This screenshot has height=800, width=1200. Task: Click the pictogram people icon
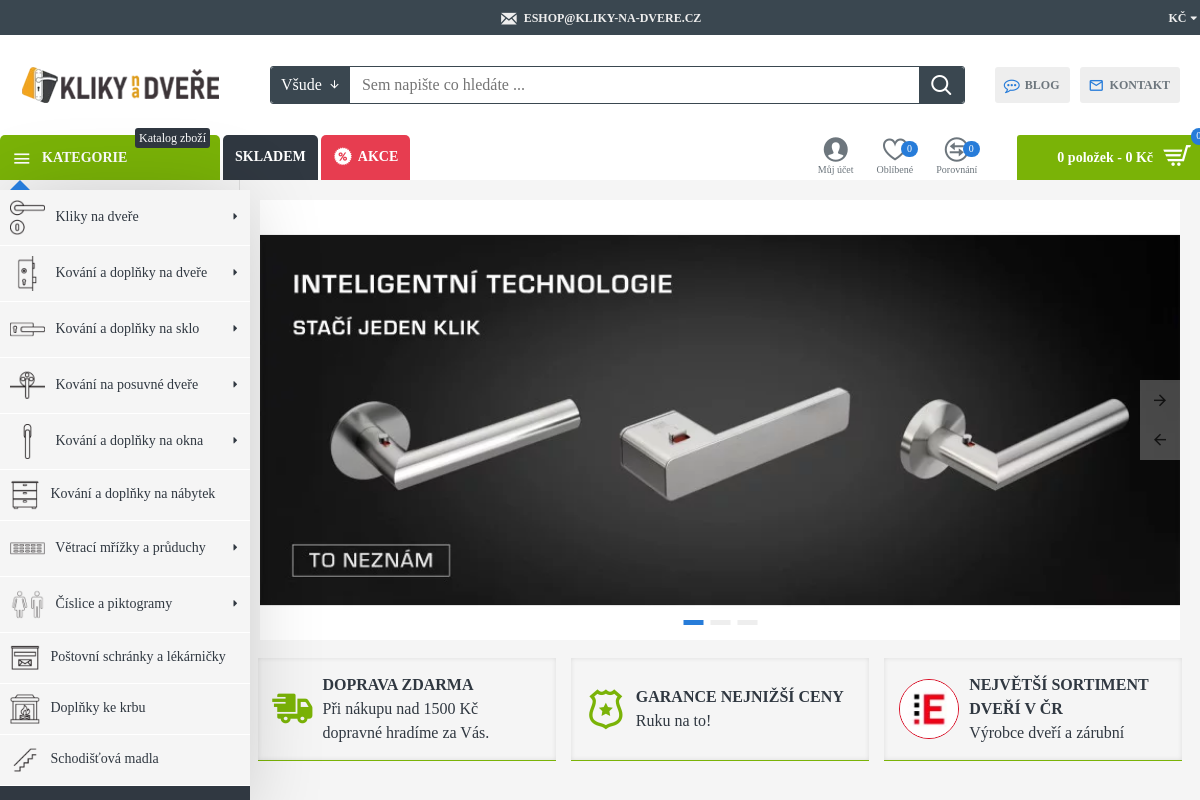tap(27, 604)
